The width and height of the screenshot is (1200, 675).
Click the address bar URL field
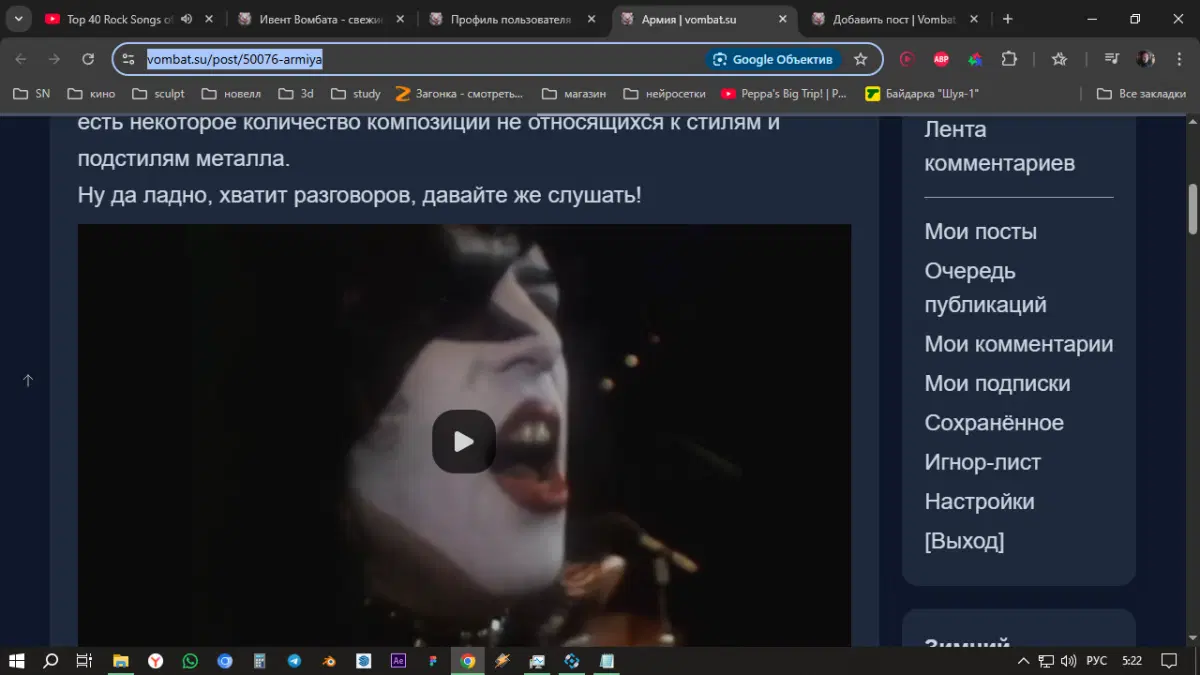(420, 59)
